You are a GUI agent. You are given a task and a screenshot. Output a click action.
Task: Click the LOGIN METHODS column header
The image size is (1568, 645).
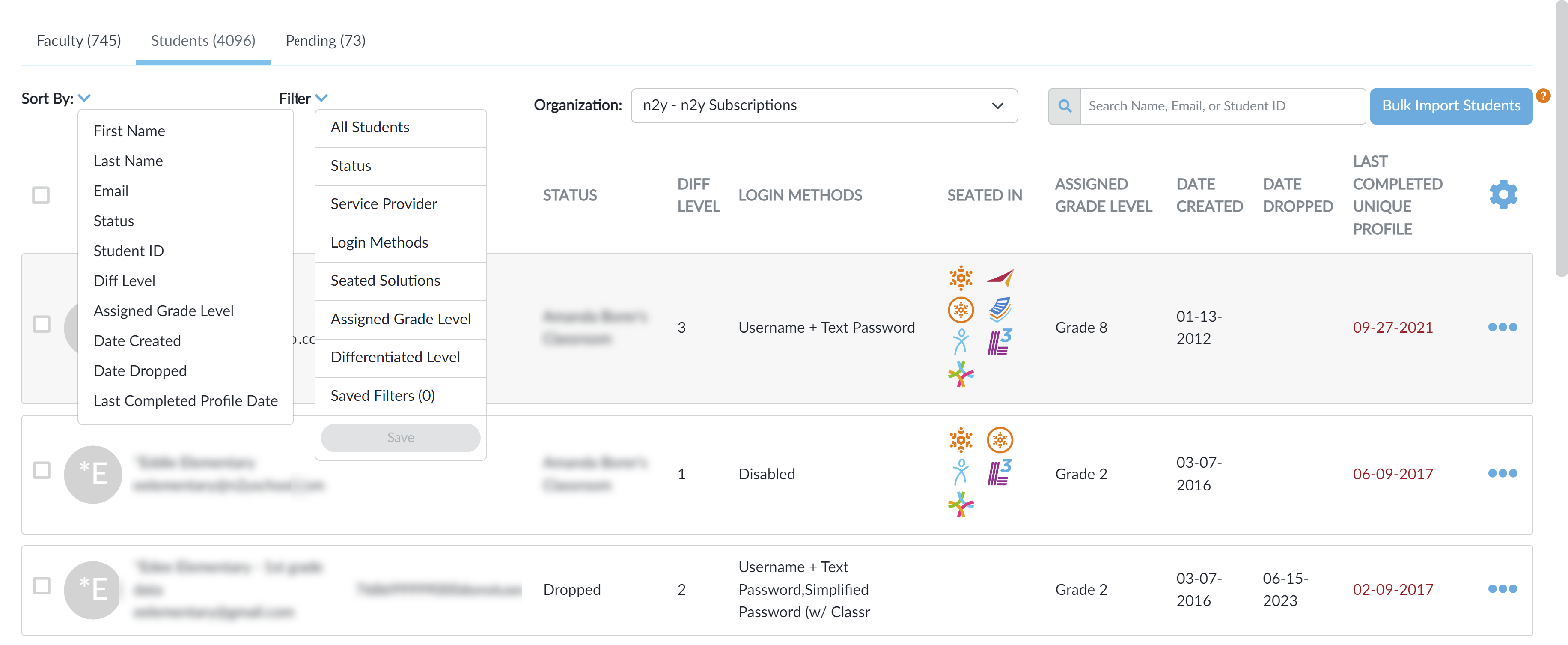coord(800,195)
